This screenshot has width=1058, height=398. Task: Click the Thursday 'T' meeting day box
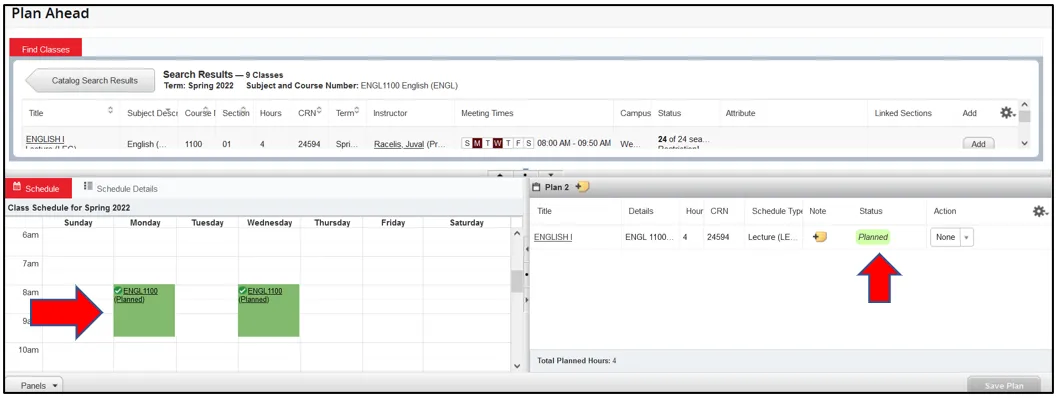coord(509,143)
